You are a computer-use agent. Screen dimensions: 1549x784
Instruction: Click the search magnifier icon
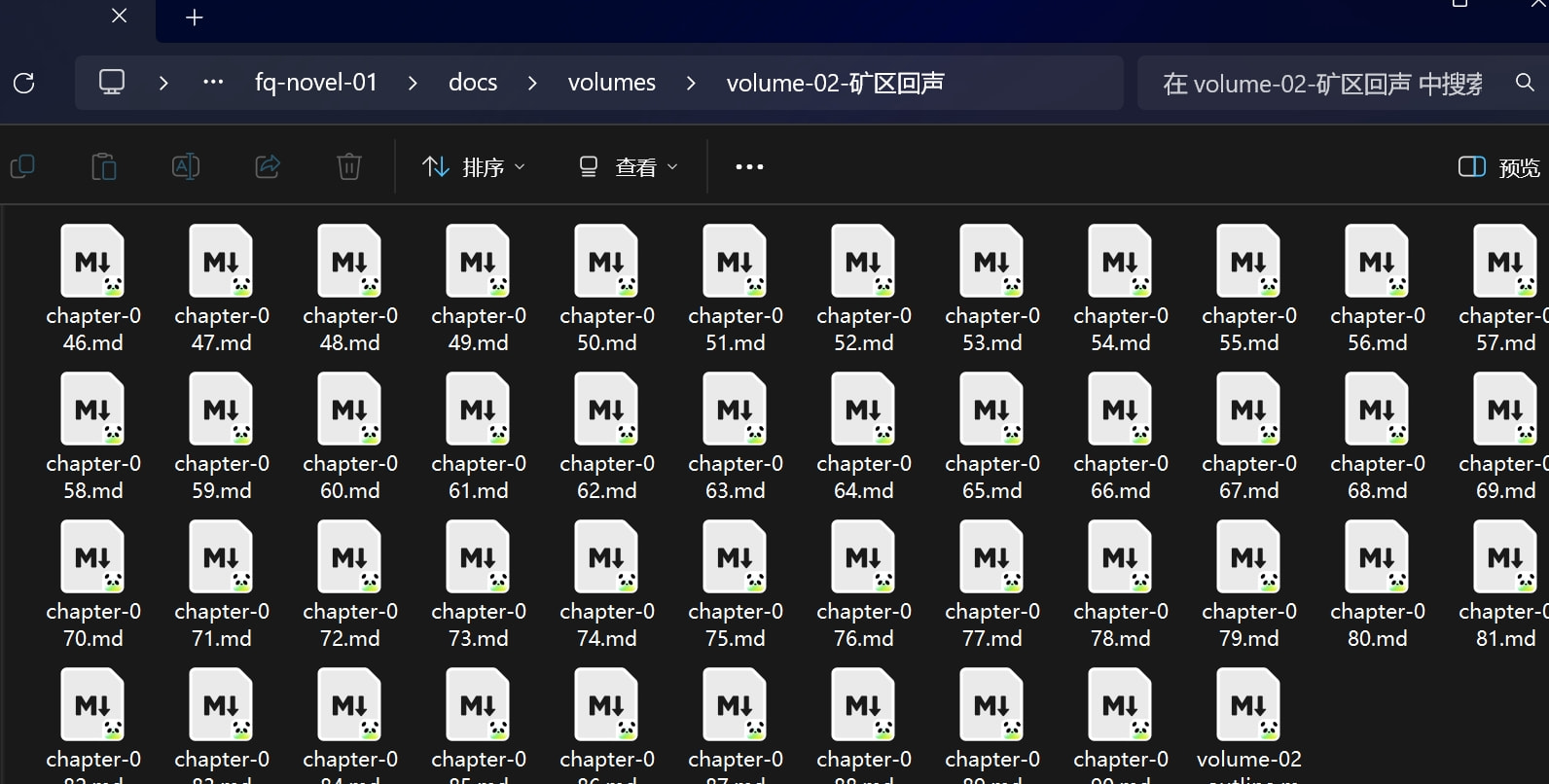pyautogui.click(x=1525, y=83)
